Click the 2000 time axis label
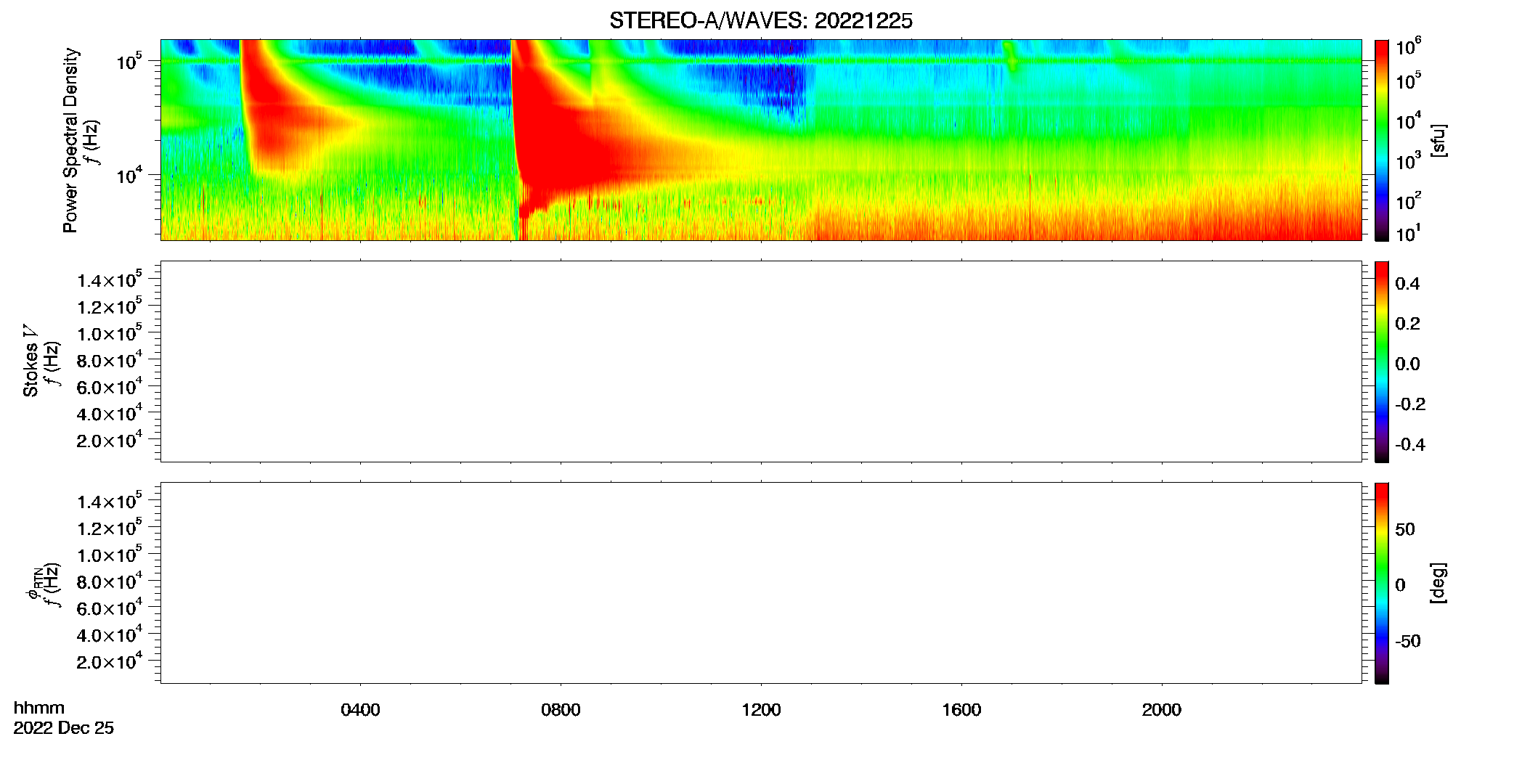This screenshot has height=784, width=1522. (1162, 710)
